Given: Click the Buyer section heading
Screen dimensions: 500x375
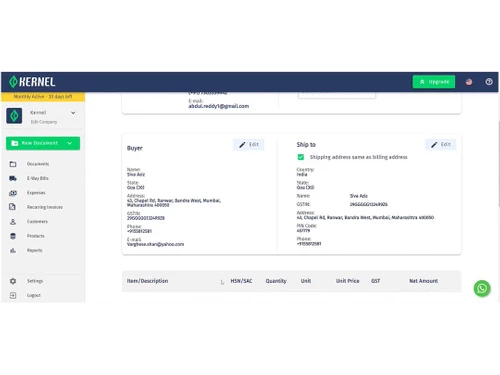Looking at the screenshot, I should [134, 148].
